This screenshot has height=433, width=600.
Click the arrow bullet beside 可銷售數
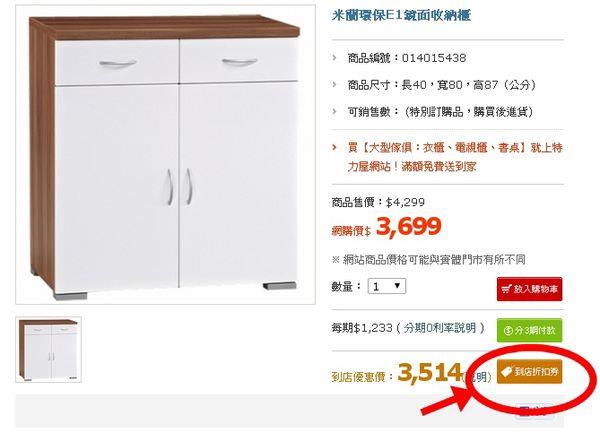(335, 112)
